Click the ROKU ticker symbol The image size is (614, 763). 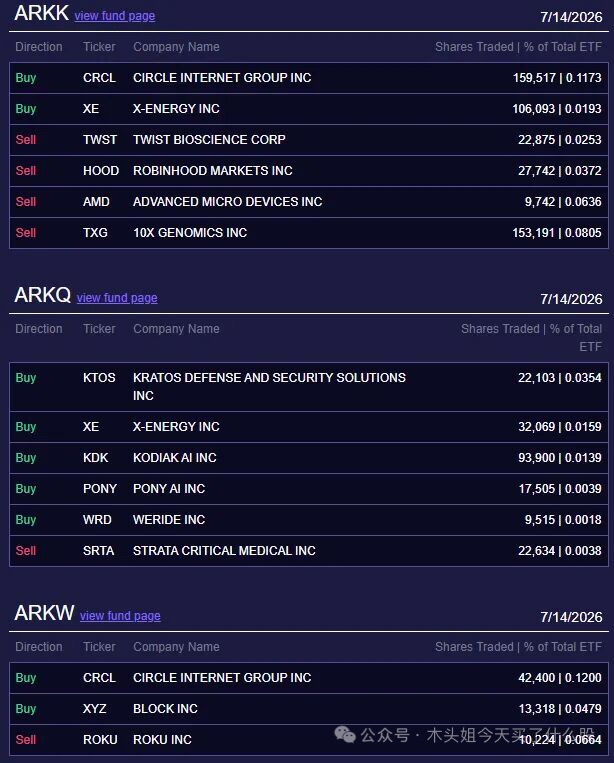coord(100,740)
